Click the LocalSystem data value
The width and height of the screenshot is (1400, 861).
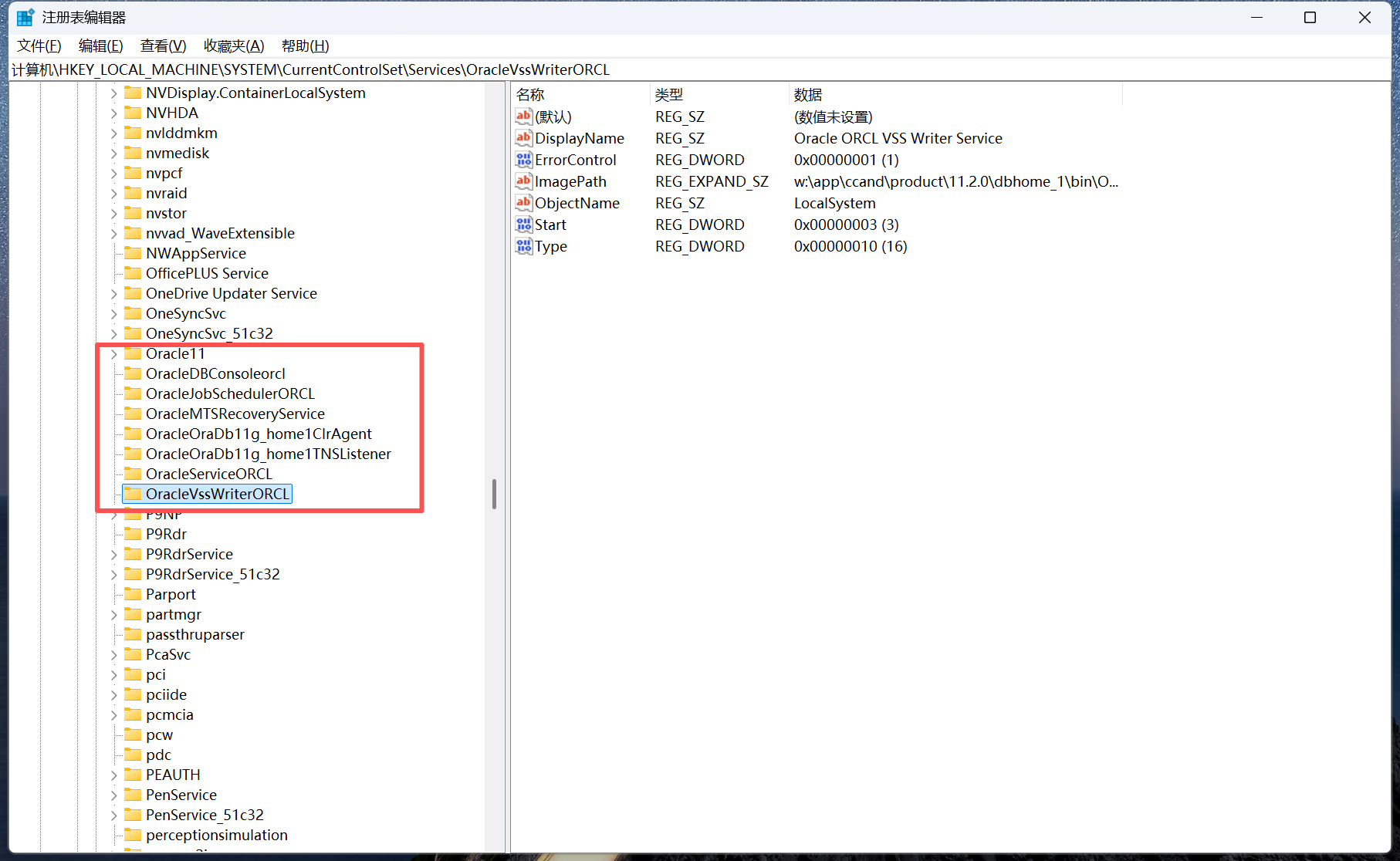834,203
